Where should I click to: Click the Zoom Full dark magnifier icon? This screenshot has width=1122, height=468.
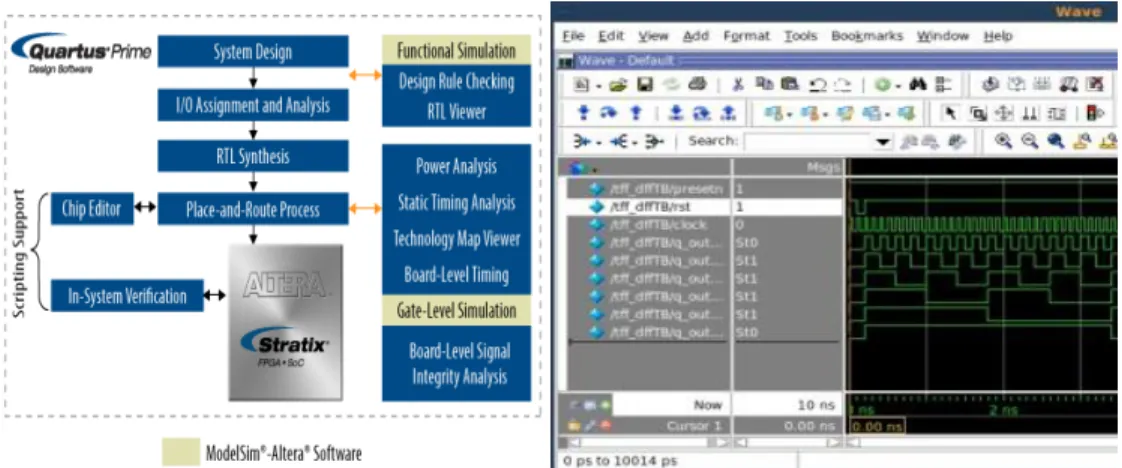[x=1055, y=141]
